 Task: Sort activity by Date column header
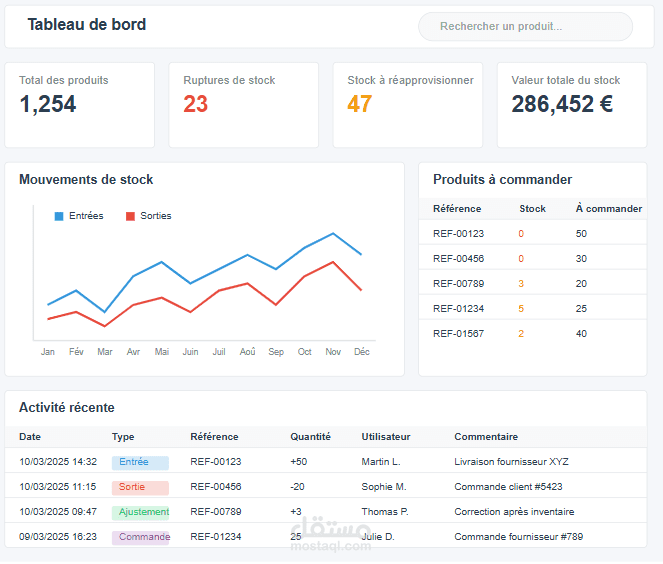30,437
